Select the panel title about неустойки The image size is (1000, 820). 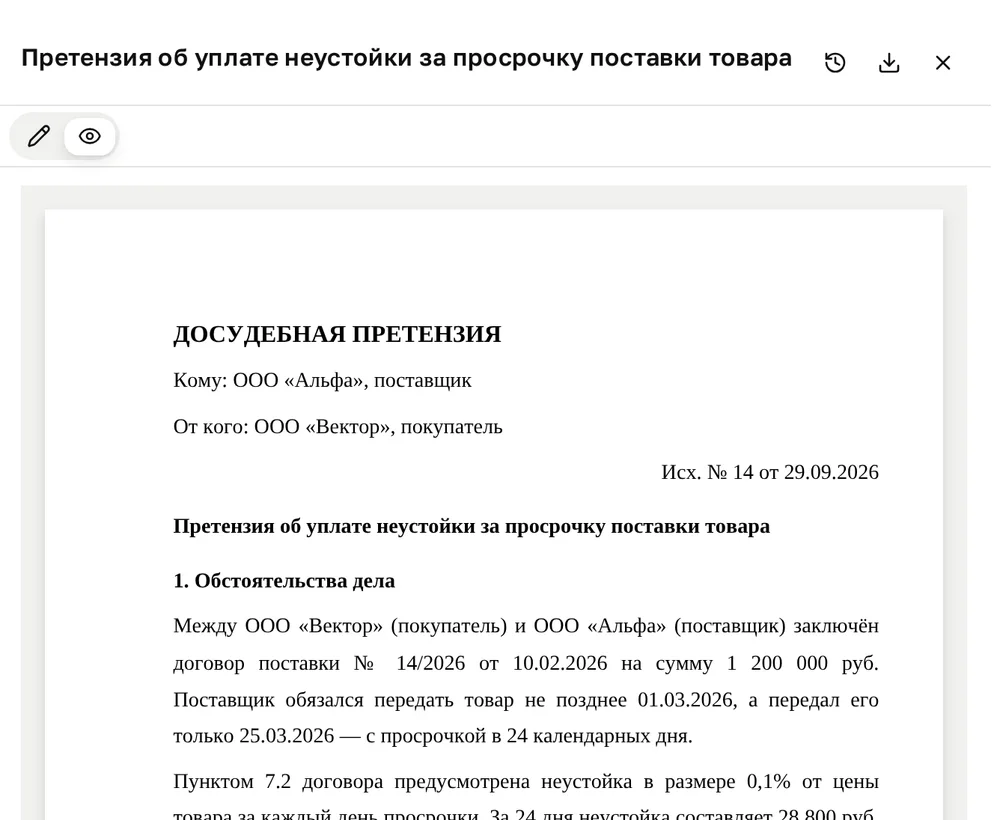(x=406, y=58)
